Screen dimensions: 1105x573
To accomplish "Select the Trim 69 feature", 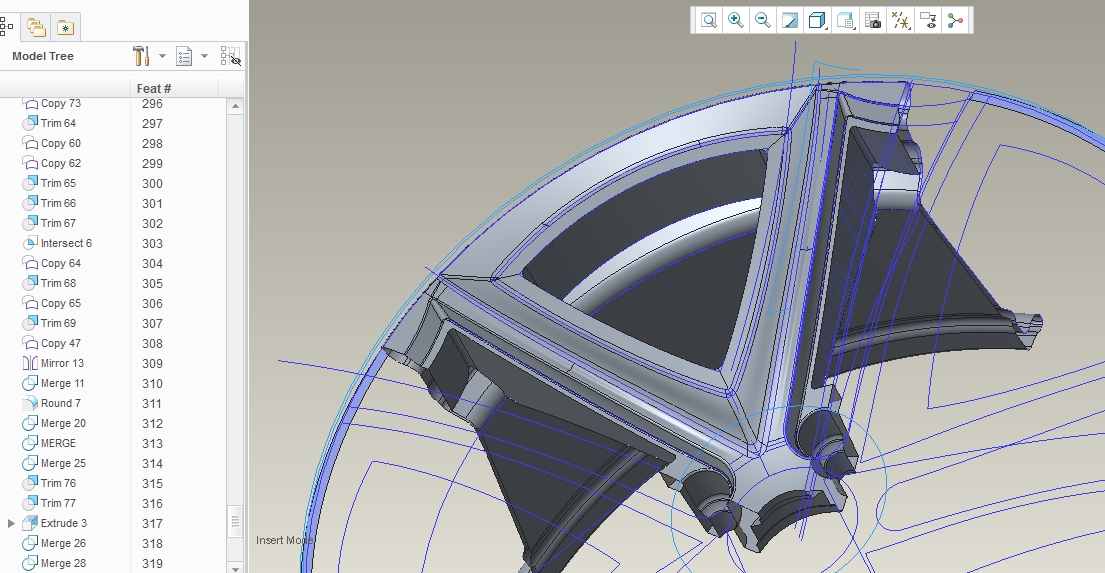I will tap(58, 323).
